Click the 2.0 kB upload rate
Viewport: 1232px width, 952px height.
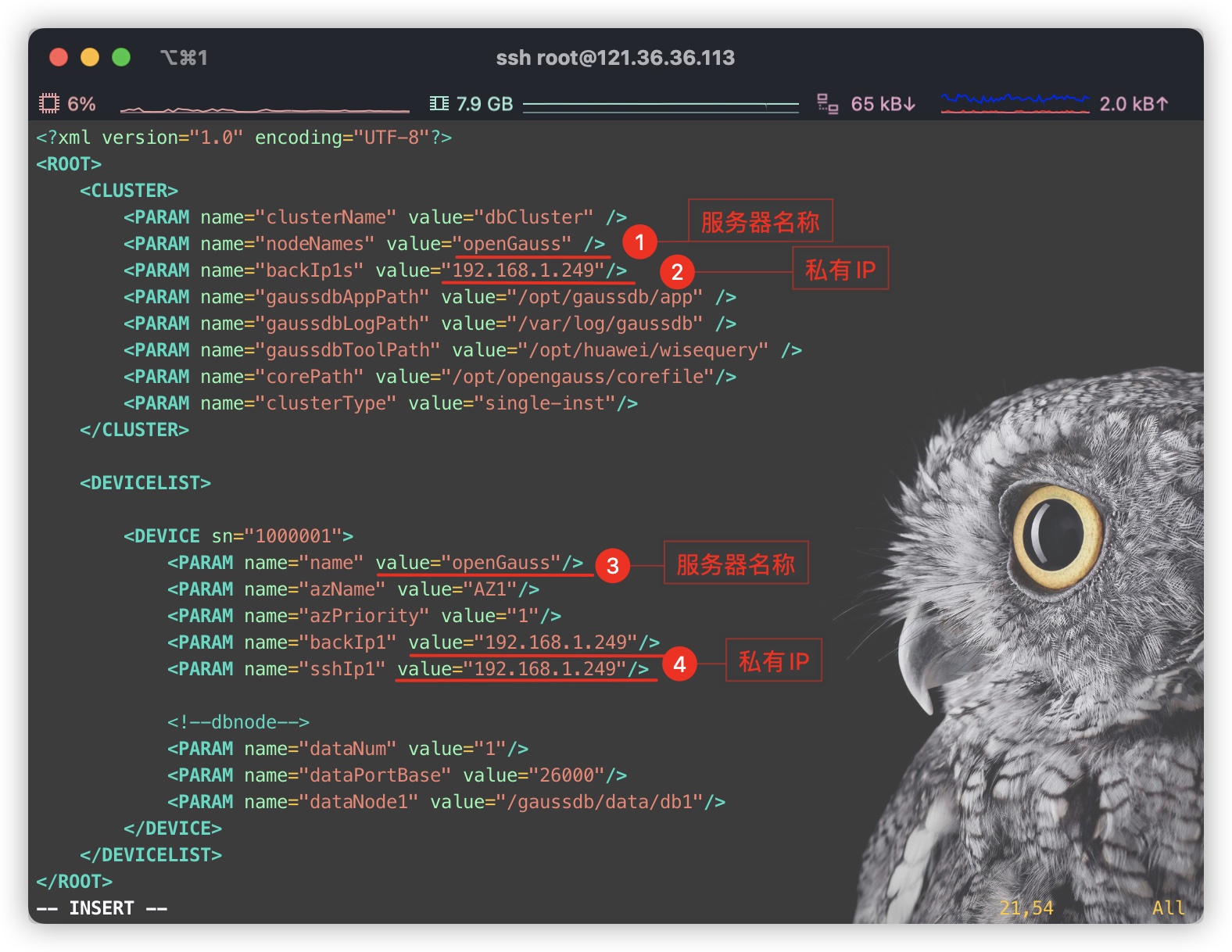(1134, 104)
